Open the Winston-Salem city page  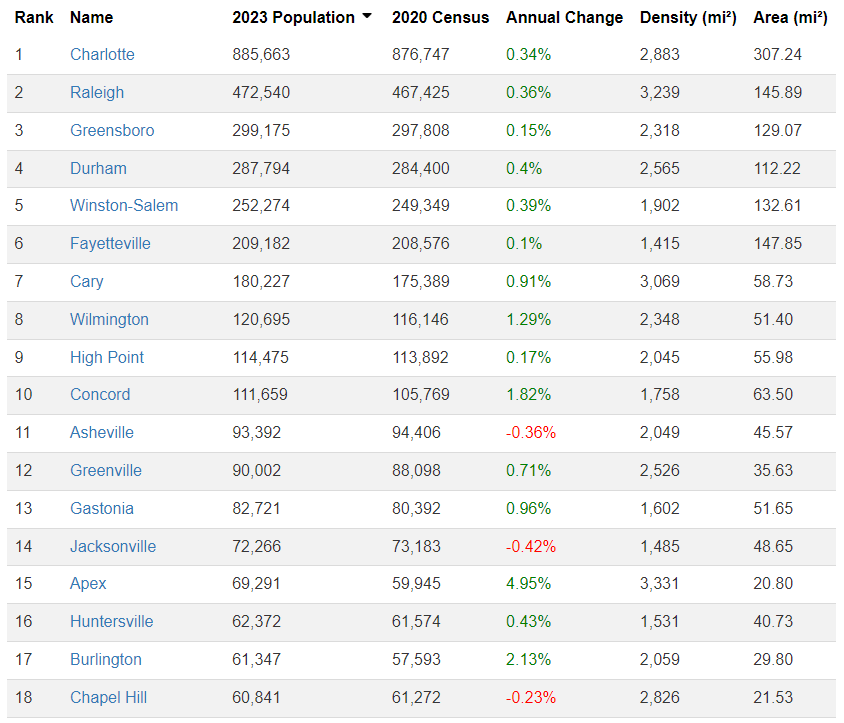(x=124, y=205)
